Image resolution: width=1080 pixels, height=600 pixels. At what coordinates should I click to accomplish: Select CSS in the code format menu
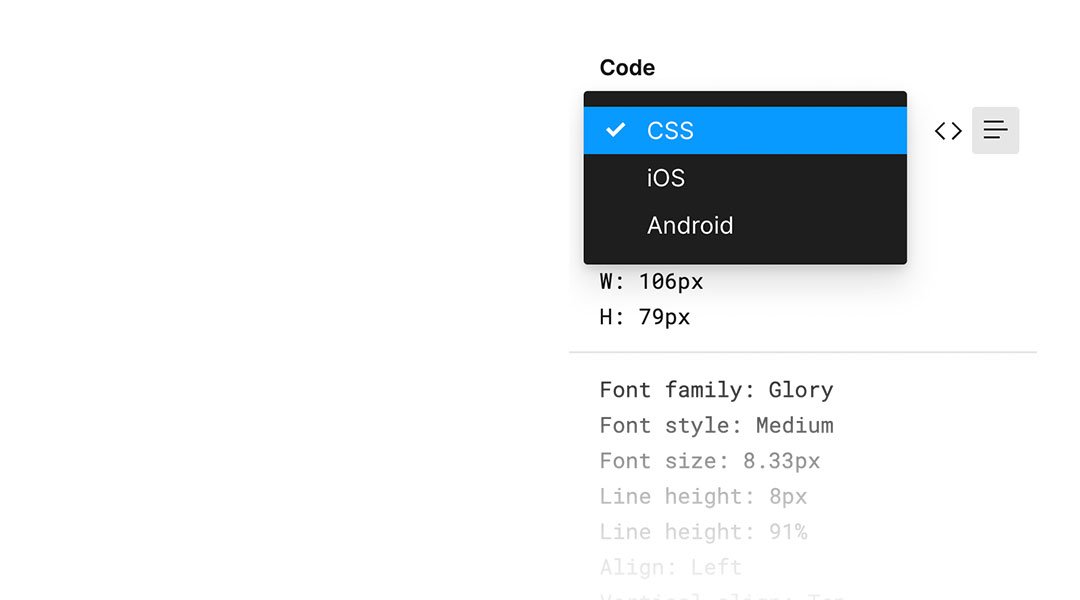coord(745,130)
